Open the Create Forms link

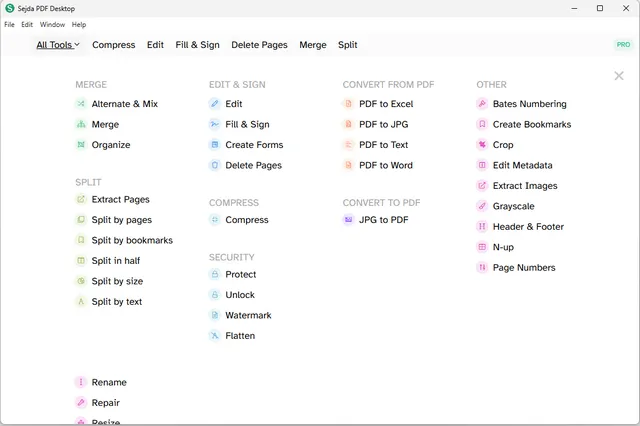tap(254, 144)
